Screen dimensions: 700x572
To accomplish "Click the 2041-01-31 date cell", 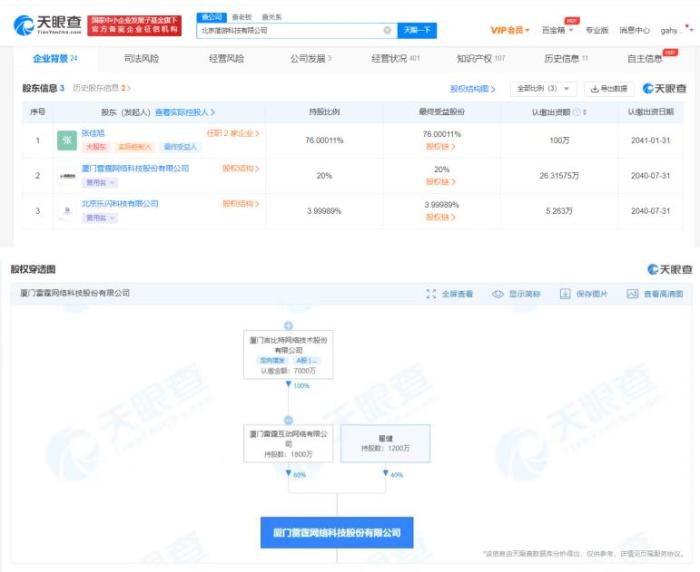I will [x=650, y=140].
